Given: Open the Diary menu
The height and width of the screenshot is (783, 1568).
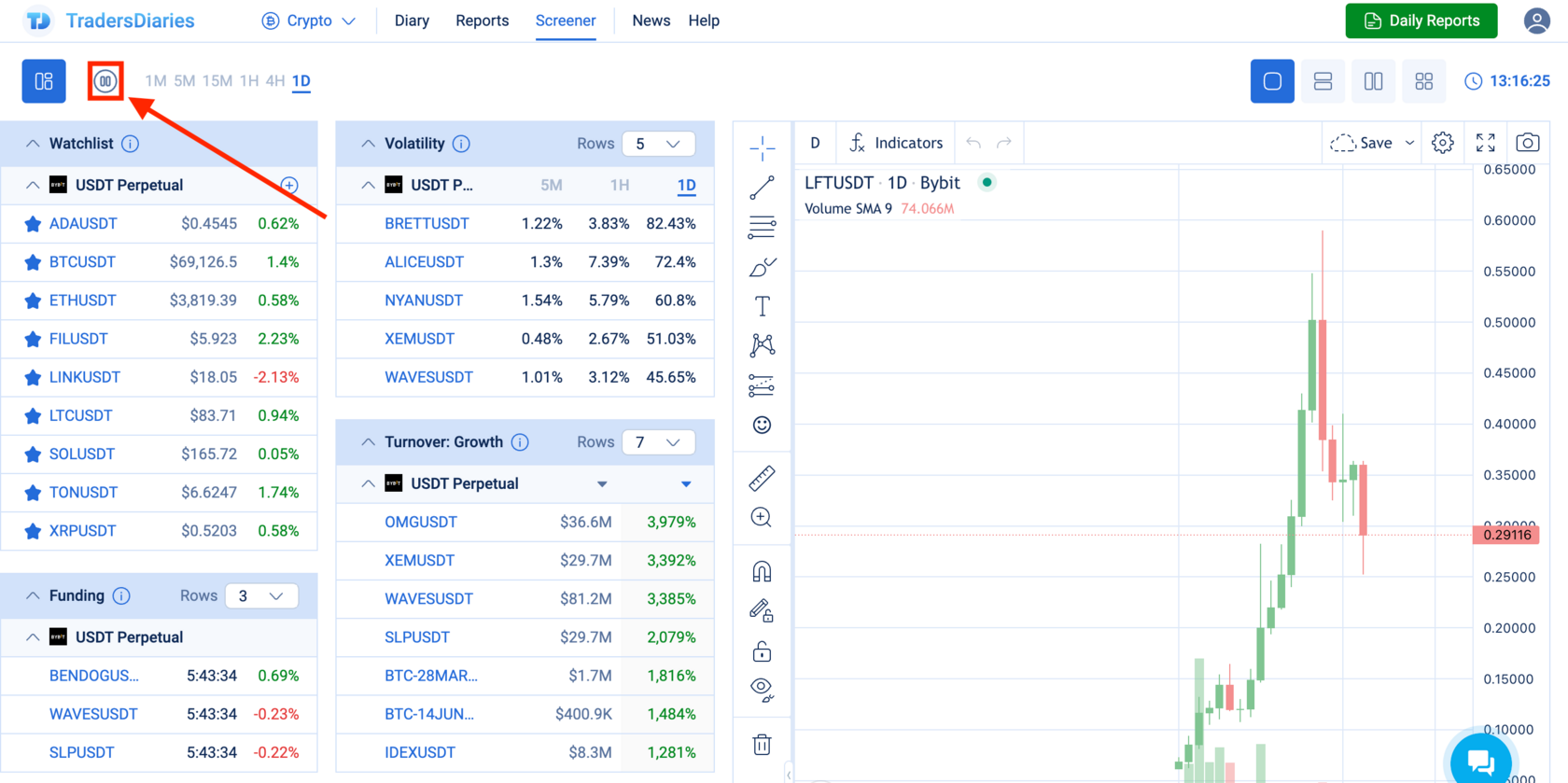Looking at the screenshot, I should click(x=412, y=21).
